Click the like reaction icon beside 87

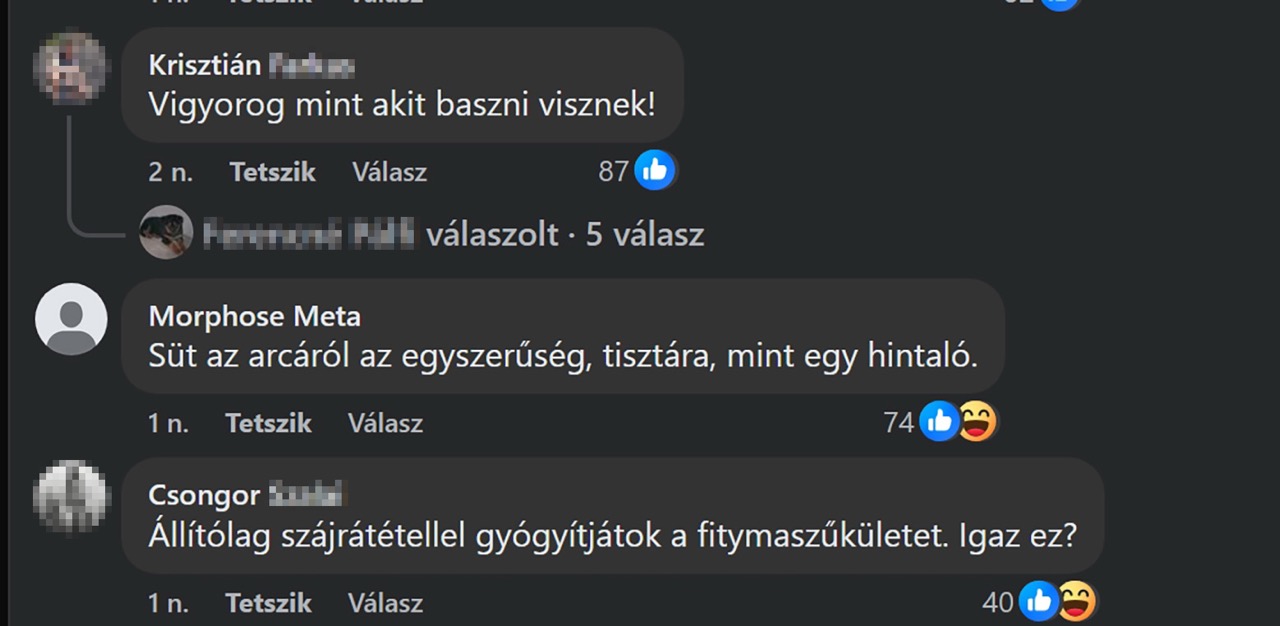[x=655, y=171]
